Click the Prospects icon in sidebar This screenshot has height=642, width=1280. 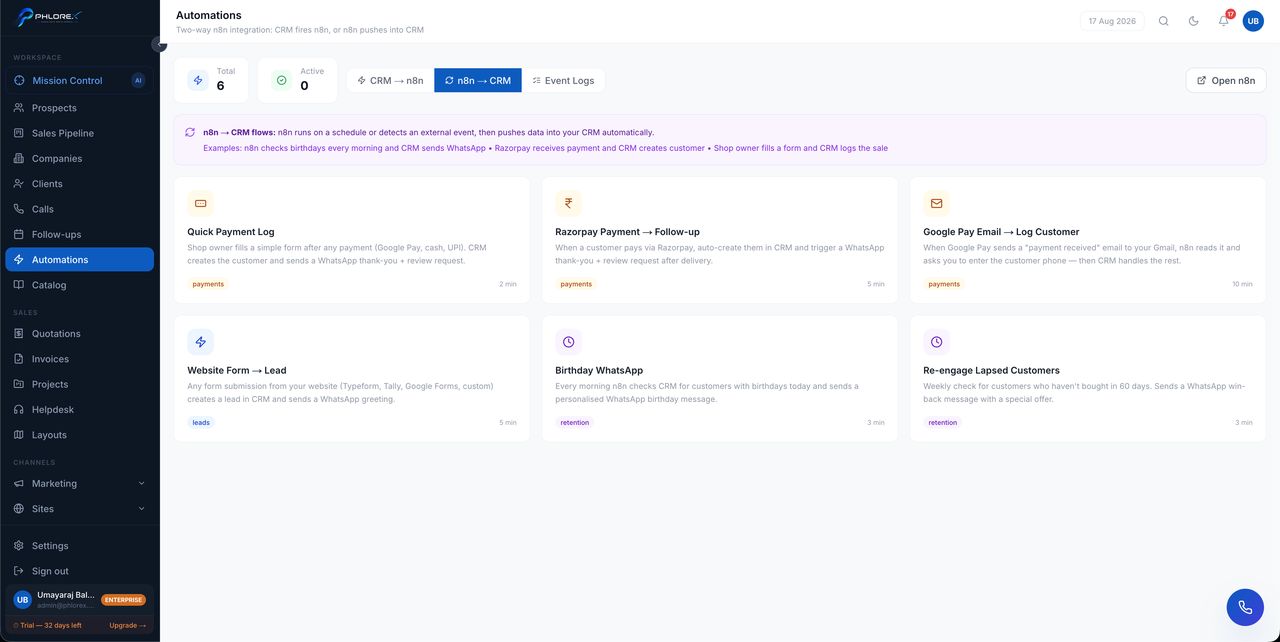[19, 108]
